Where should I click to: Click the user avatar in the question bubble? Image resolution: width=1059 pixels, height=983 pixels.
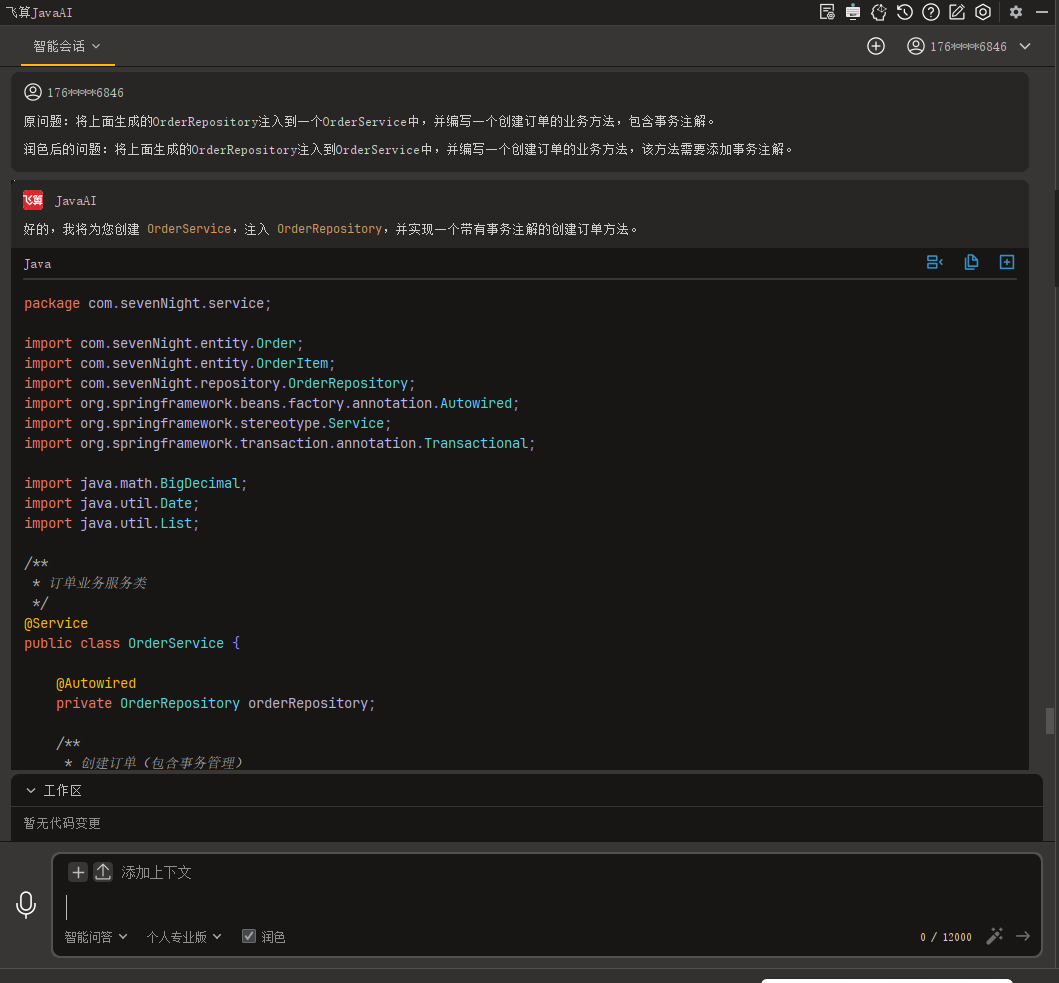(x=32, y=92)
